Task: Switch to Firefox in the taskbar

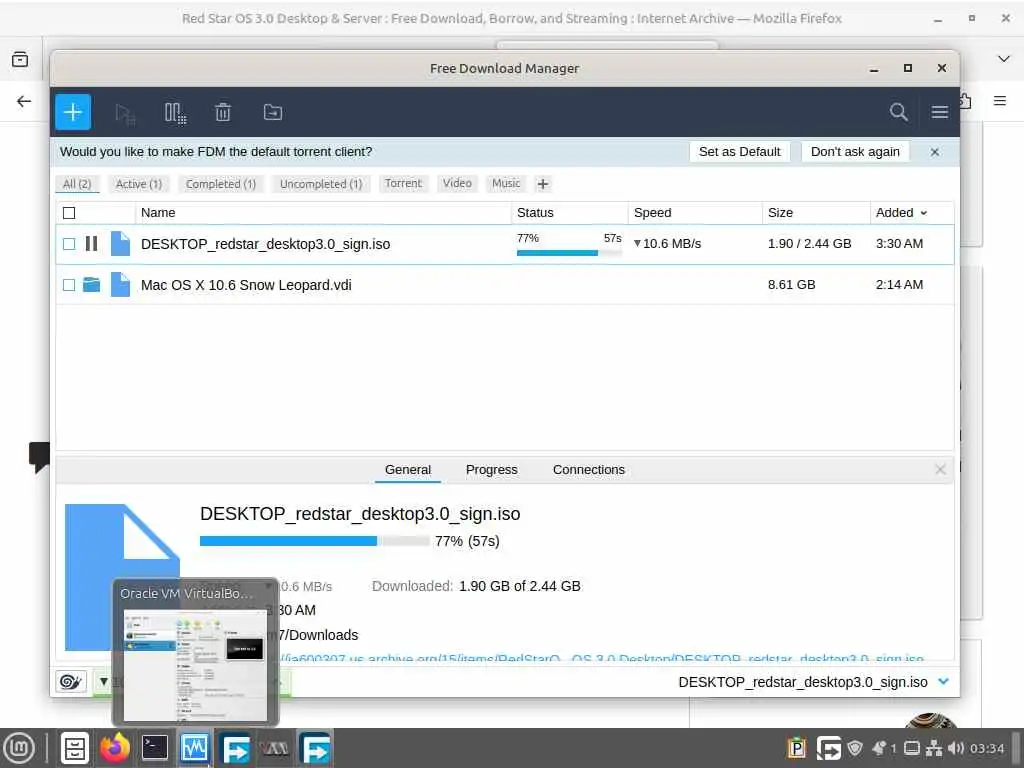Action: click(x=115, y=748)
